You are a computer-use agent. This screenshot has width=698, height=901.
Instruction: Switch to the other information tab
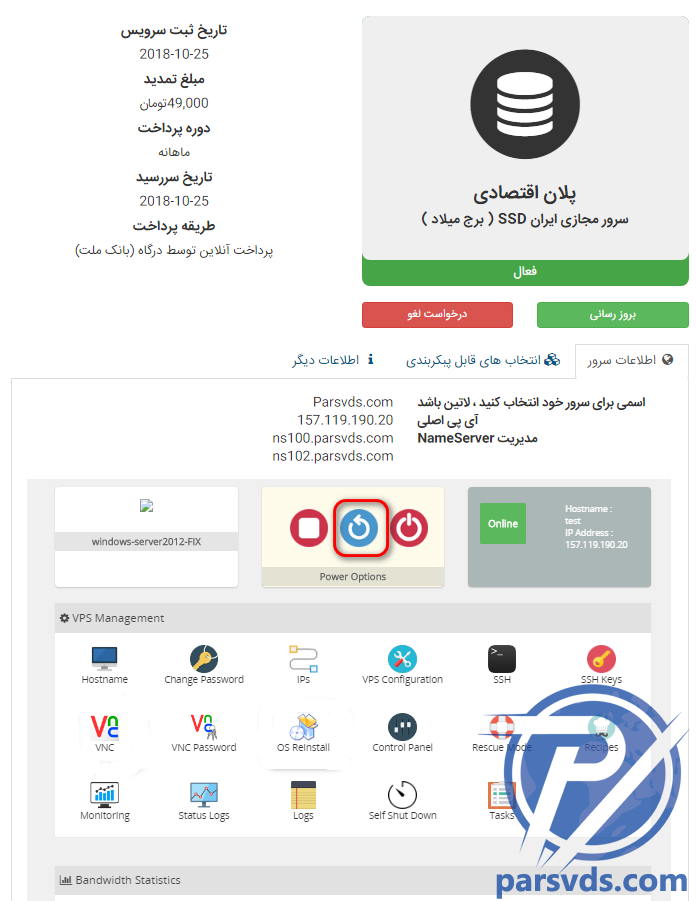333,360
